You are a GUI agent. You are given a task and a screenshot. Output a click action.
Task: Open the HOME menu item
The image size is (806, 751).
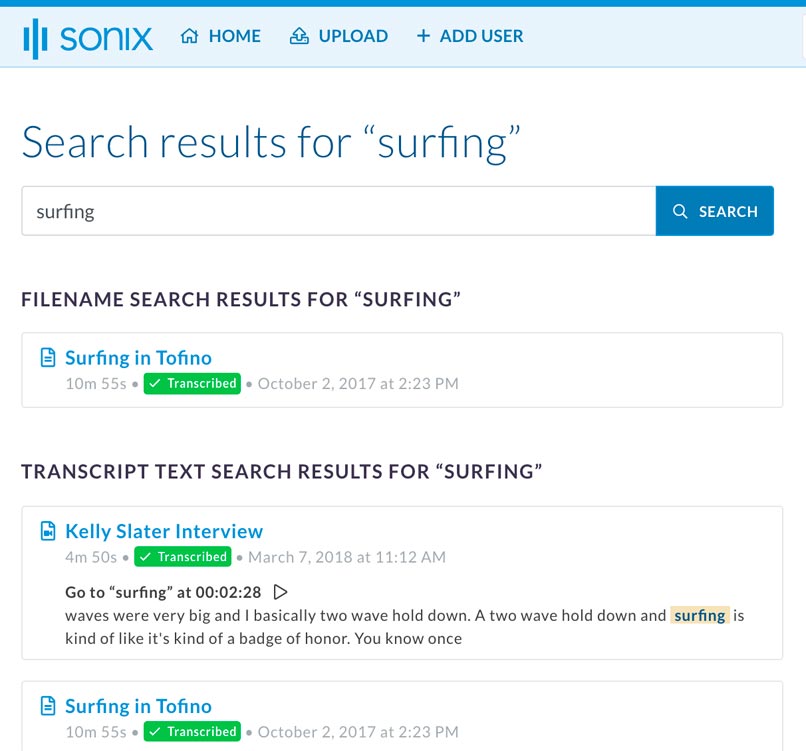[235, 35]
